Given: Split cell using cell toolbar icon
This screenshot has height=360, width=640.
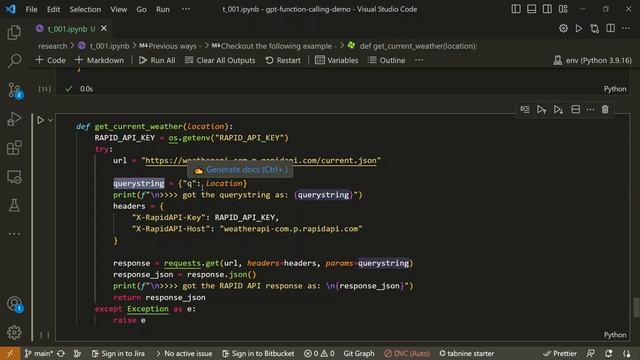Looking at the screenshot, I should pyautogui.click(x=576, y=109).
